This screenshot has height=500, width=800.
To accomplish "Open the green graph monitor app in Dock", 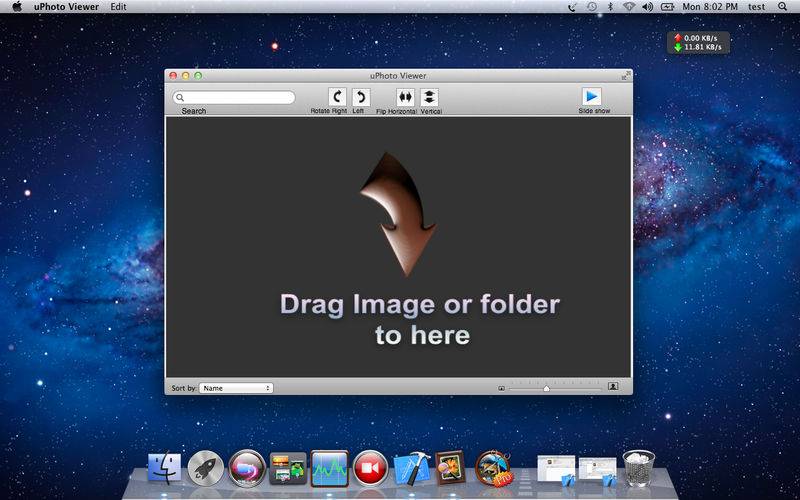I will (330, 468).
